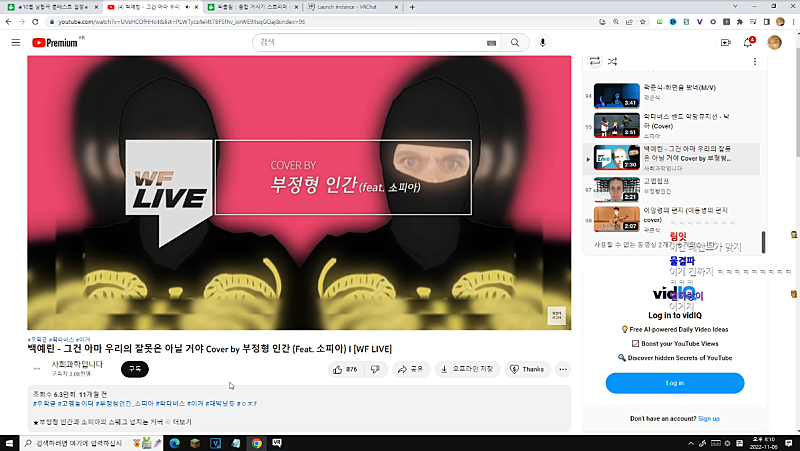Show hidden system tray icons
This screenshot has width=800, height=451.
pos(691,443)
